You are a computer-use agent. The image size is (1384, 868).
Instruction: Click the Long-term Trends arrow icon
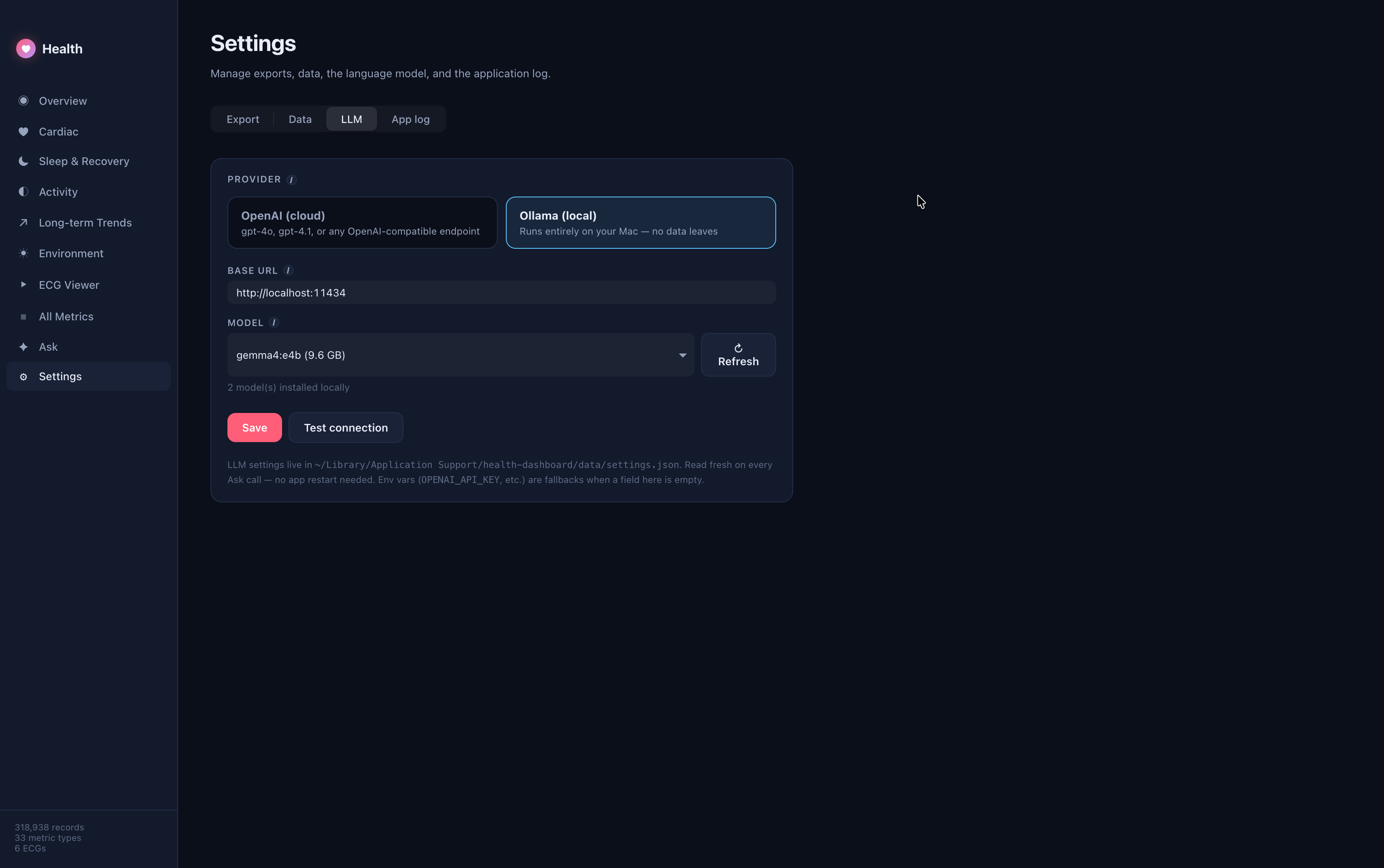click(x=23, y=223)
